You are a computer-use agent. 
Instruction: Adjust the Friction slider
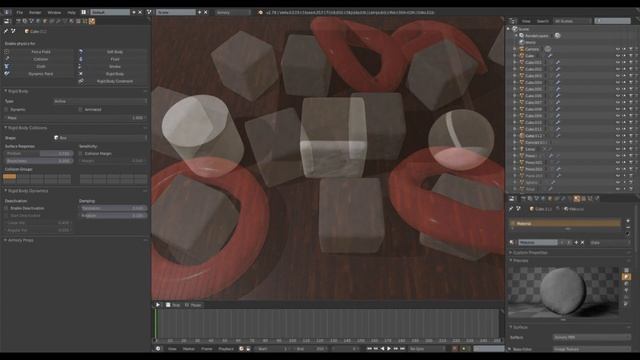tap(39, 153)
